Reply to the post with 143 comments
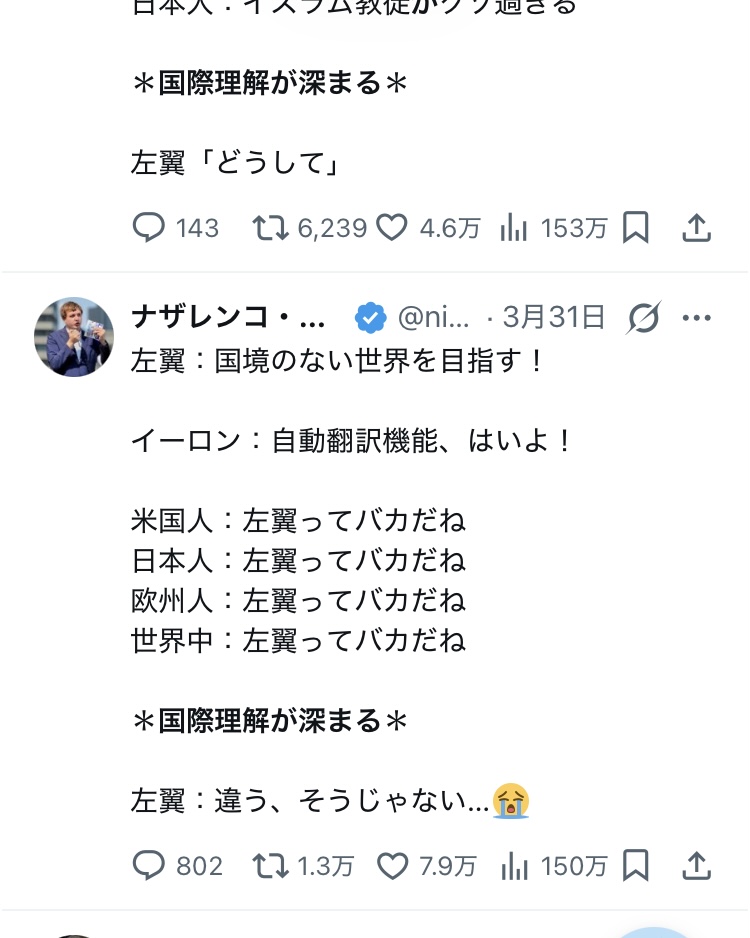 point(148,228)
